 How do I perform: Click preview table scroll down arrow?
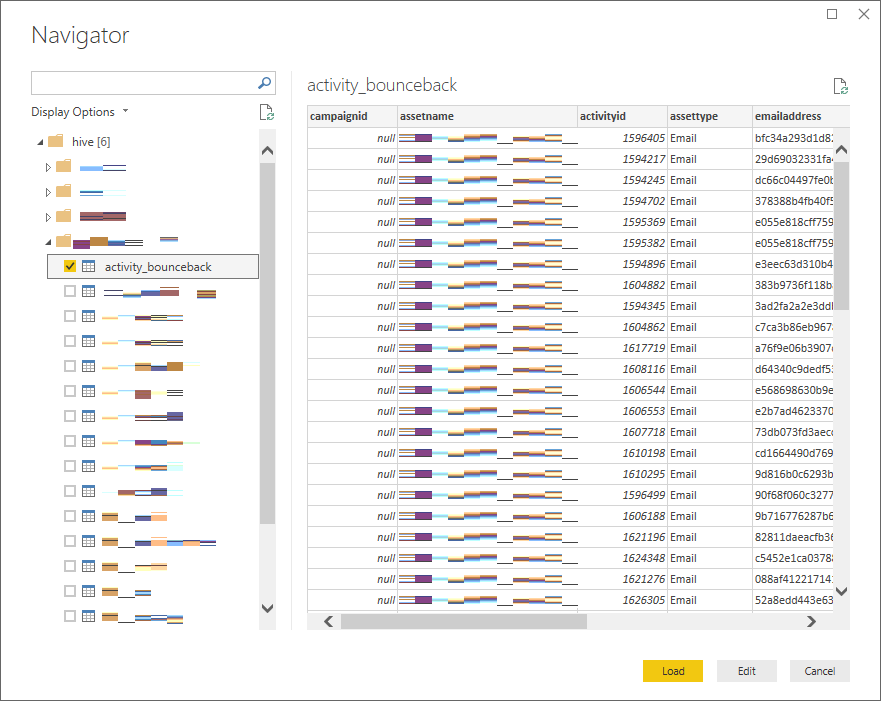(x=841, y=591)
